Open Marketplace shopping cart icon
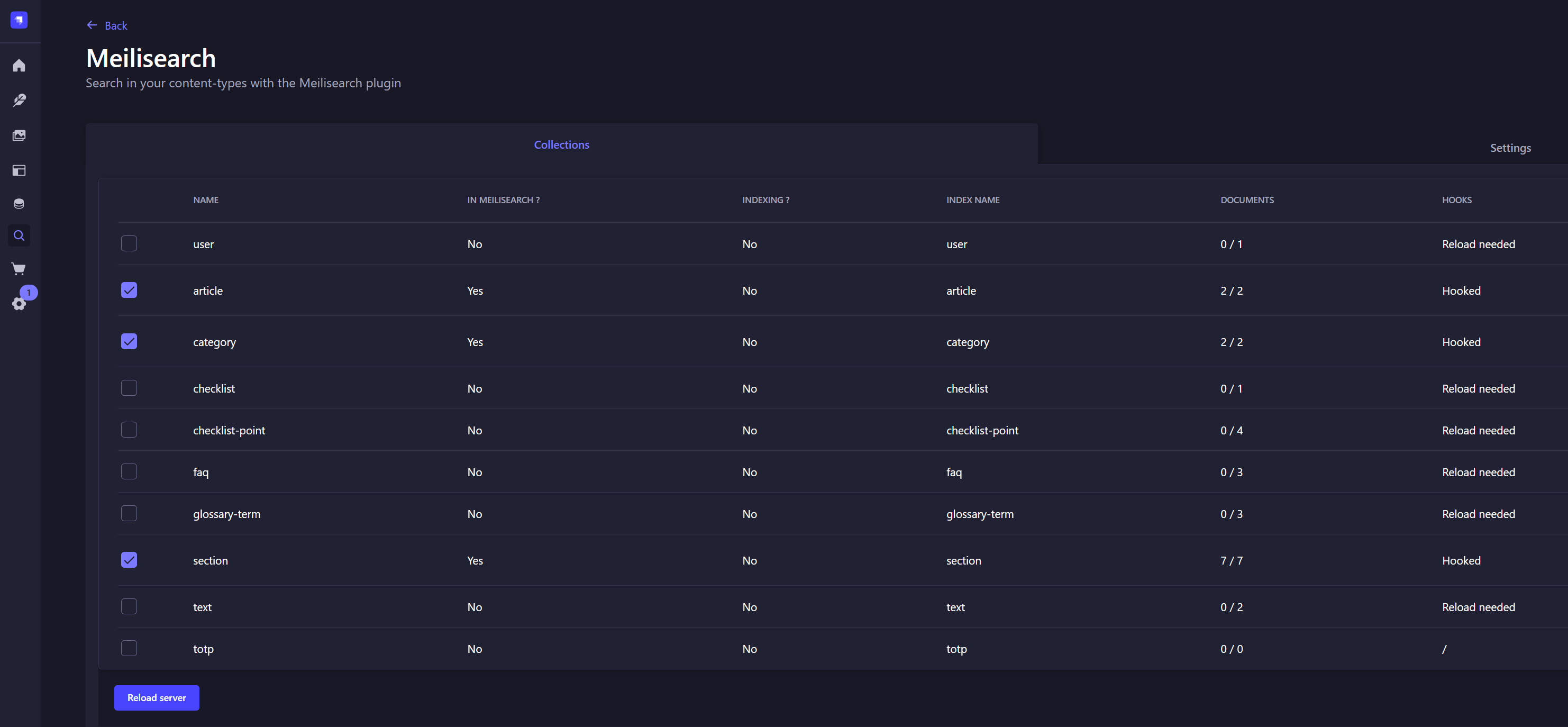This screenshot has width=1568, height=727. pos(19,268)
